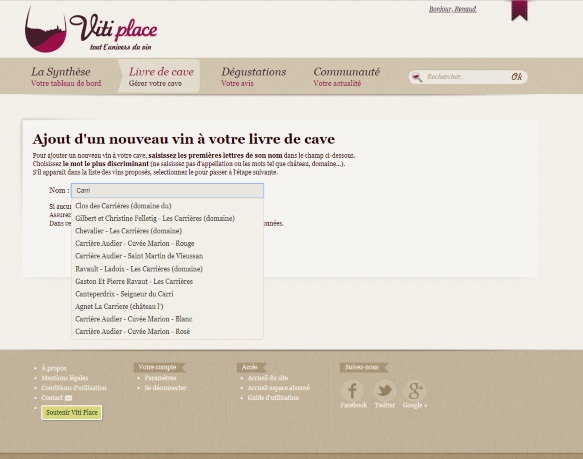The image size is (583, 459).
Task: Switch to the Dégustations tab
Action: pyautogui.click(x=254, y=76)
